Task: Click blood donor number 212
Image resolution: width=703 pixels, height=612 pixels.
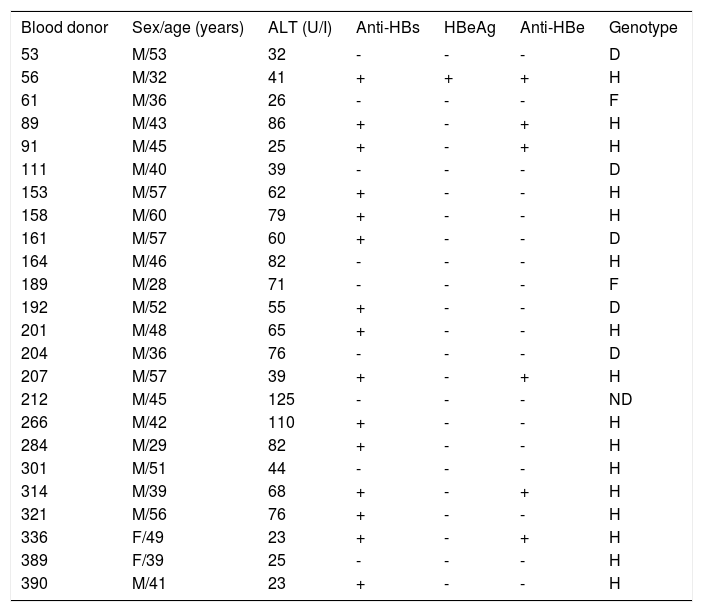Action: click(34, 400)
